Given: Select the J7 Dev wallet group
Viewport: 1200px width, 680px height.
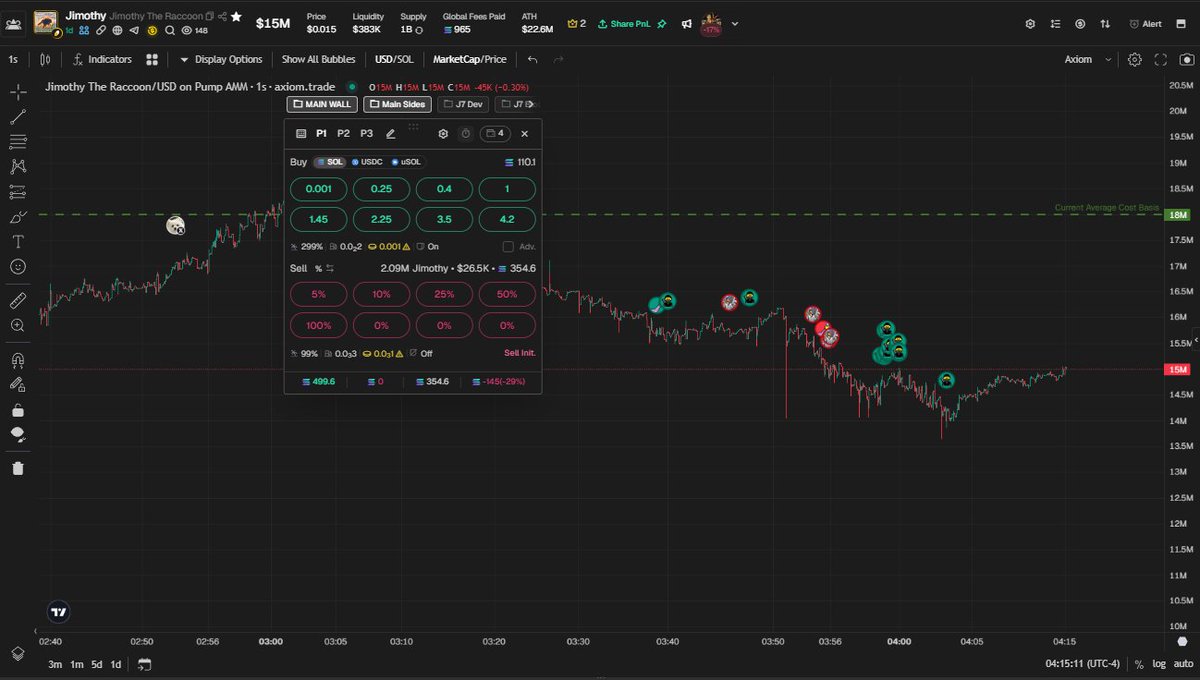Looking at the screenshot, I should [464, 104].
